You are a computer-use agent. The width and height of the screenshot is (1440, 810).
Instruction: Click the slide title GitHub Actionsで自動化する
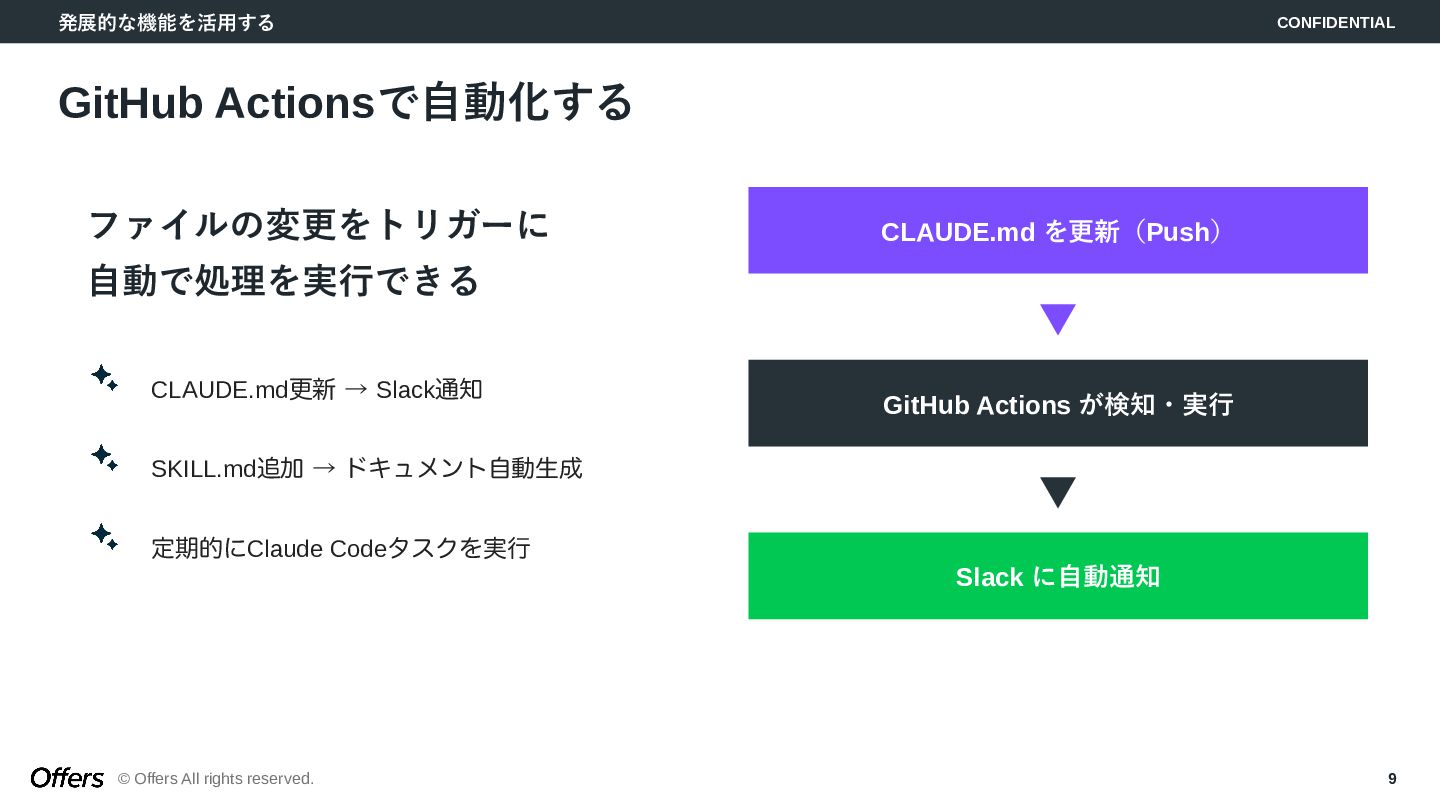pyautogui.click(x=345, y=102)
